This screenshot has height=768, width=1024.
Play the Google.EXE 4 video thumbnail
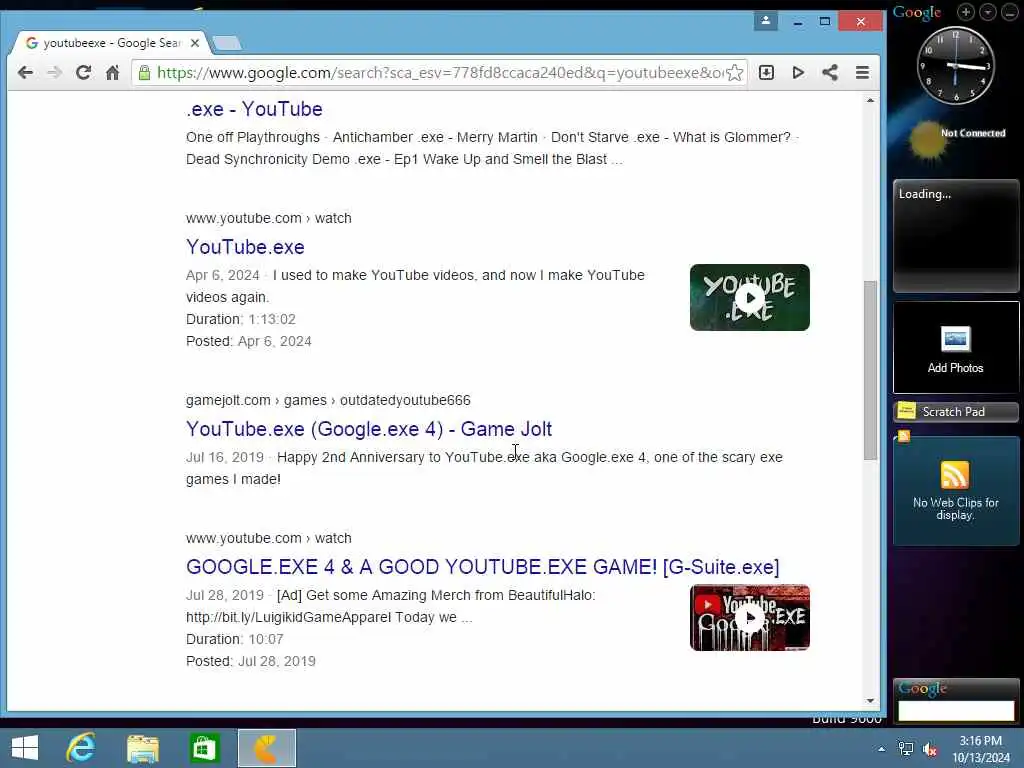coord(750,618)
